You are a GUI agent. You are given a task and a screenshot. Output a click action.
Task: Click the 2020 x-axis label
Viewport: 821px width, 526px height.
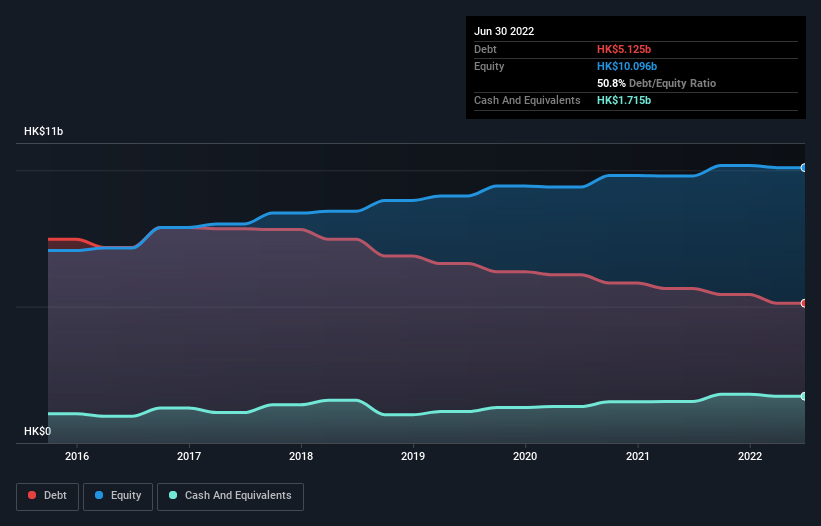click(525, 456)
